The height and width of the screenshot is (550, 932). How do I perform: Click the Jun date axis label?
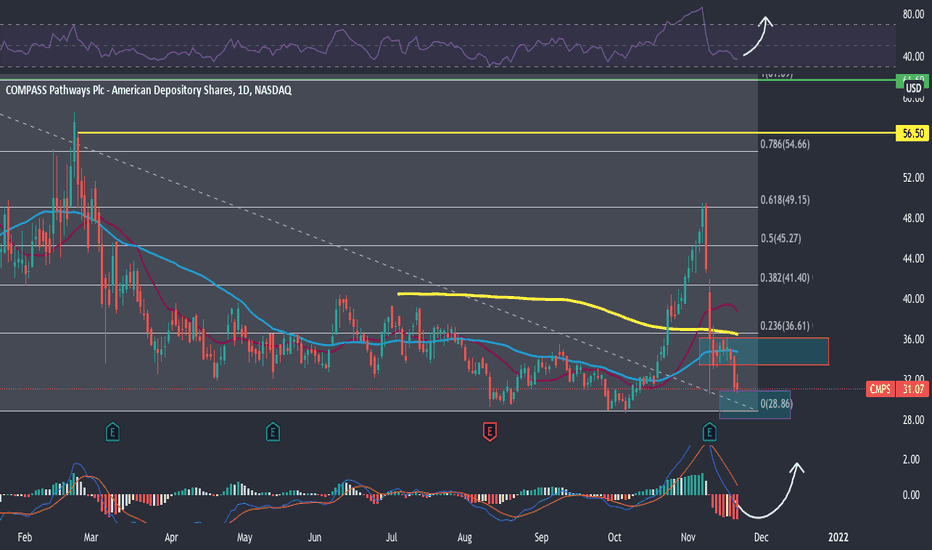(315, 538)
